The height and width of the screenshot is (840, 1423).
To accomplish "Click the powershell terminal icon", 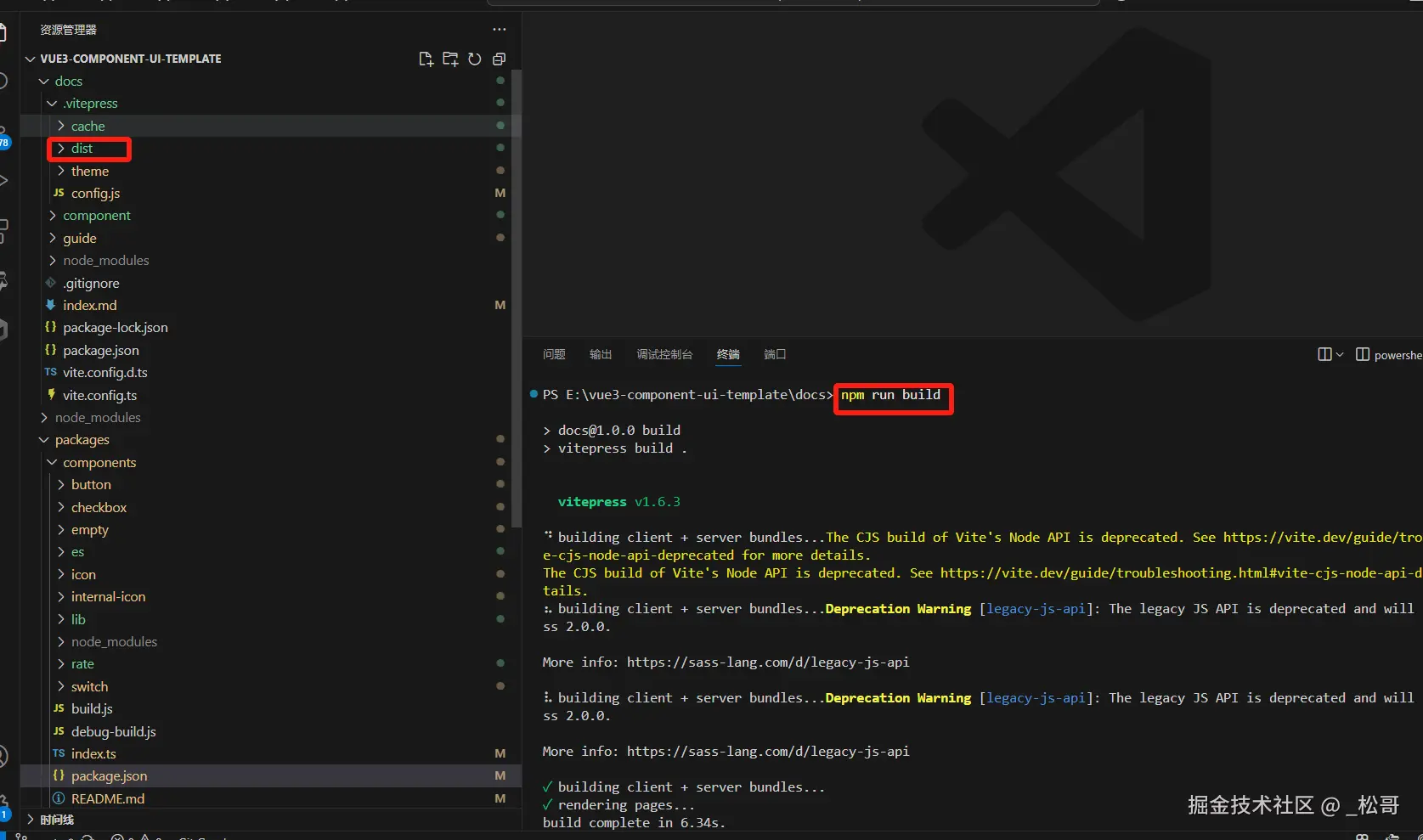I will (x=1363, y=354).
